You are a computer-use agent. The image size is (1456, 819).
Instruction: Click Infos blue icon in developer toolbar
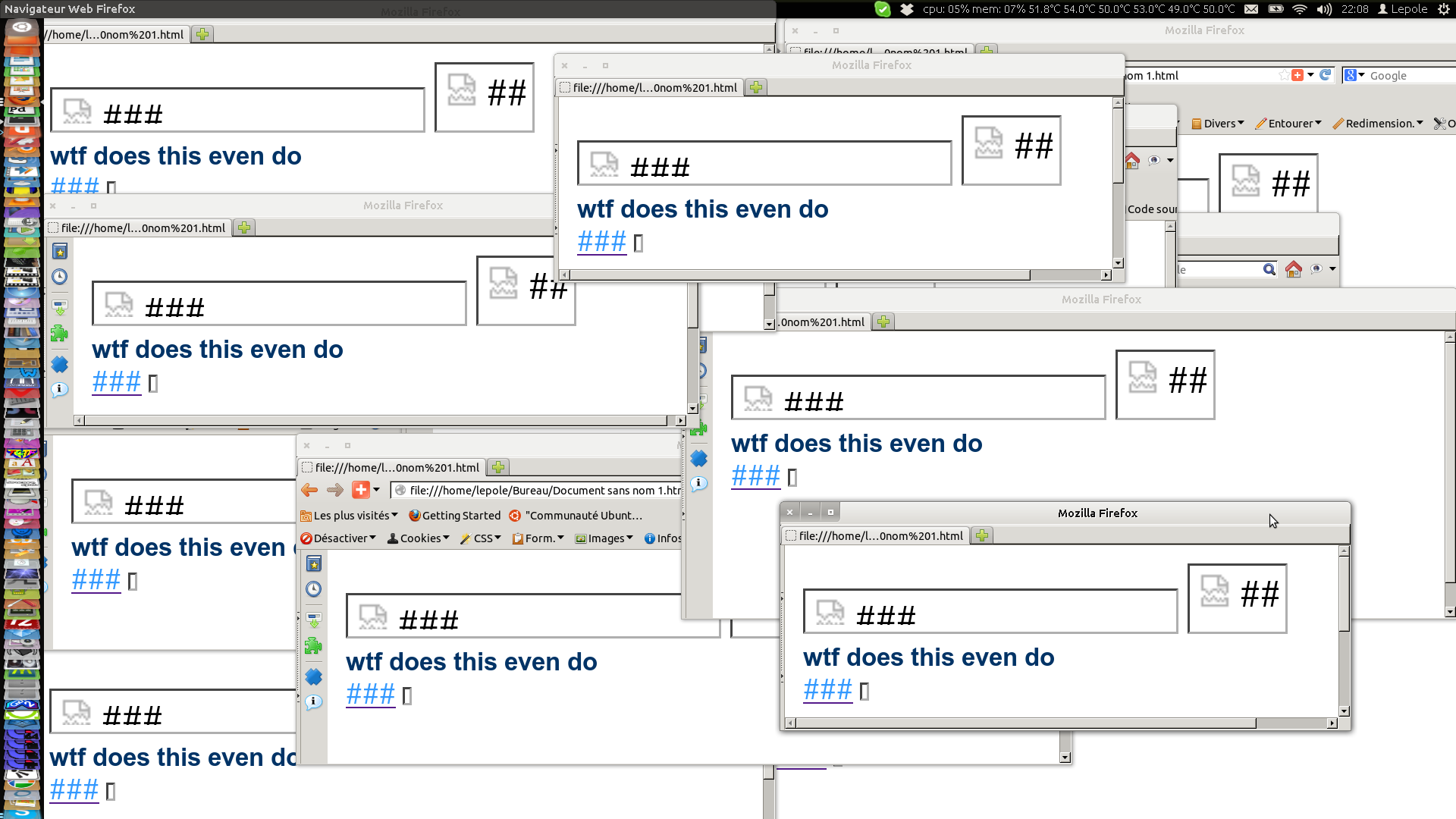(649, 538)
